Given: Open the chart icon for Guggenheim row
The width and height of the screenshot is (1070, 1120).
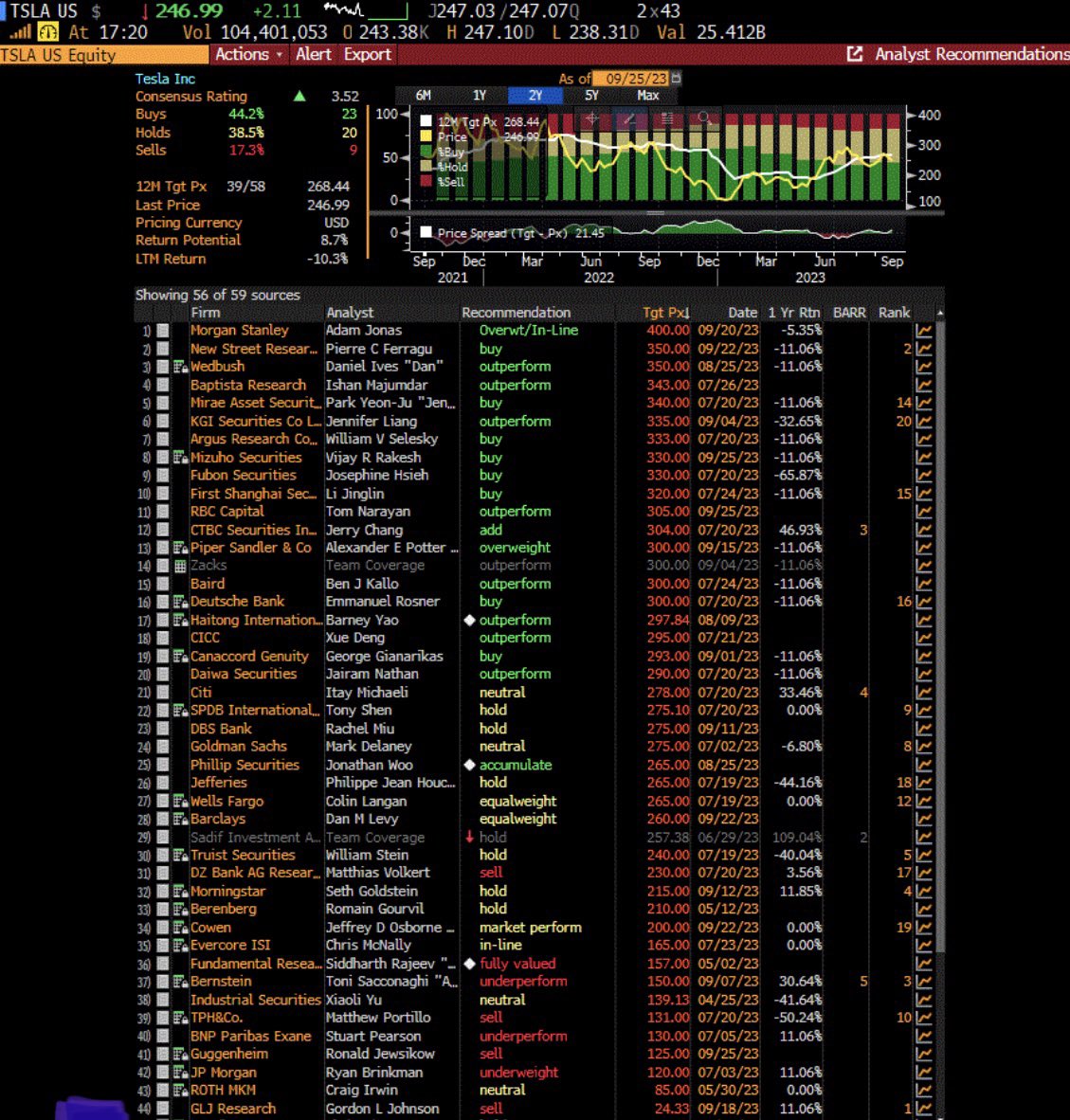Looking at the screenshot, I should [x=923, y=1054].
